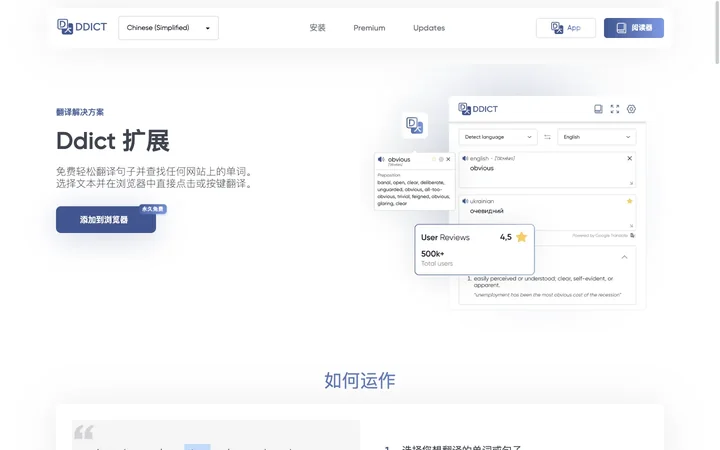The width and height of the screenshot is (720, 450).
Task: Click the quotation mark icon in the demo box
Action: [x=84, y=432]
